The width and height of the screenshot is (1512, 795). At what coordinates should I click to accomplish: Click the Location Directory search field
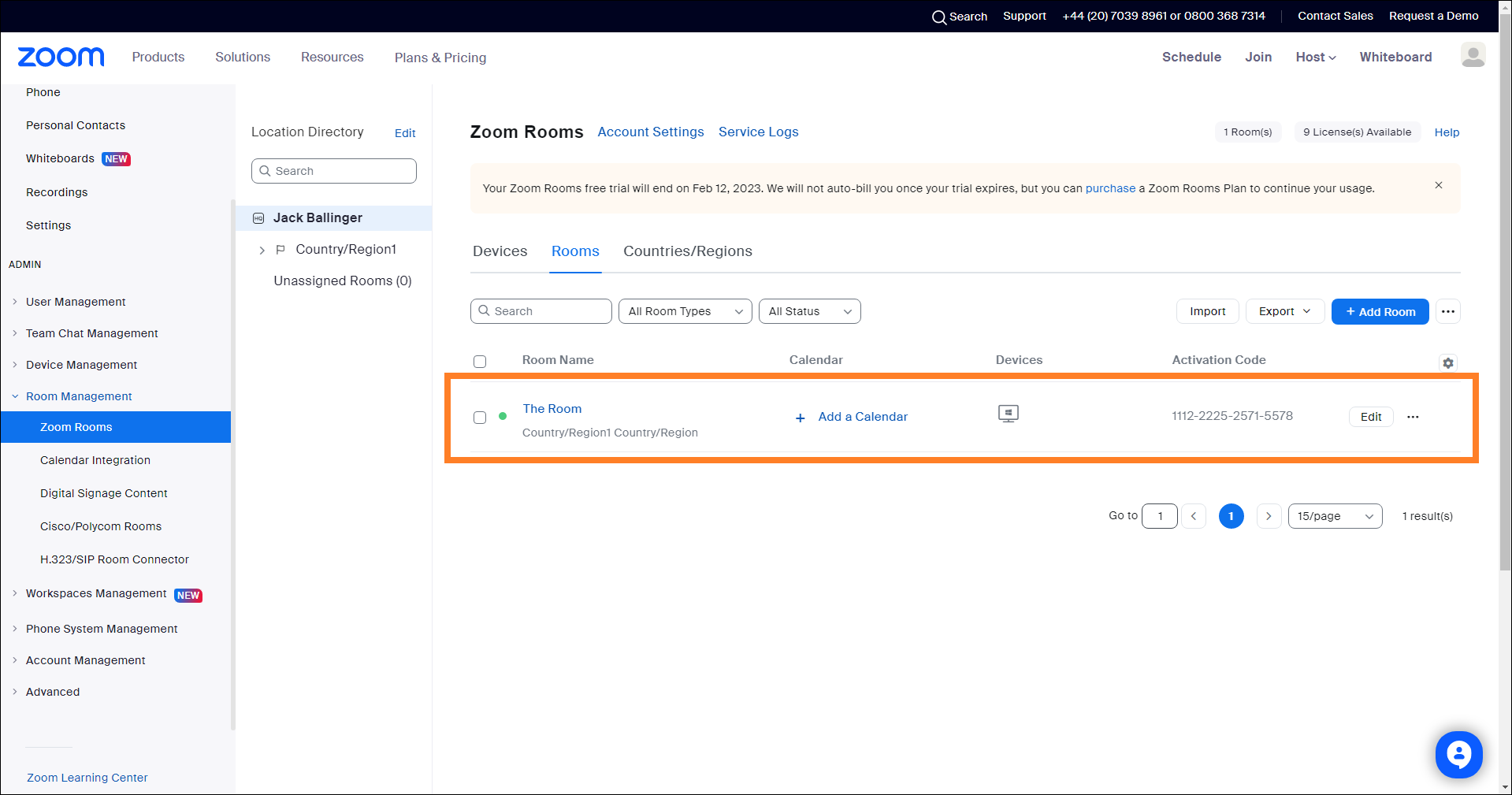(x=334, y=171)
